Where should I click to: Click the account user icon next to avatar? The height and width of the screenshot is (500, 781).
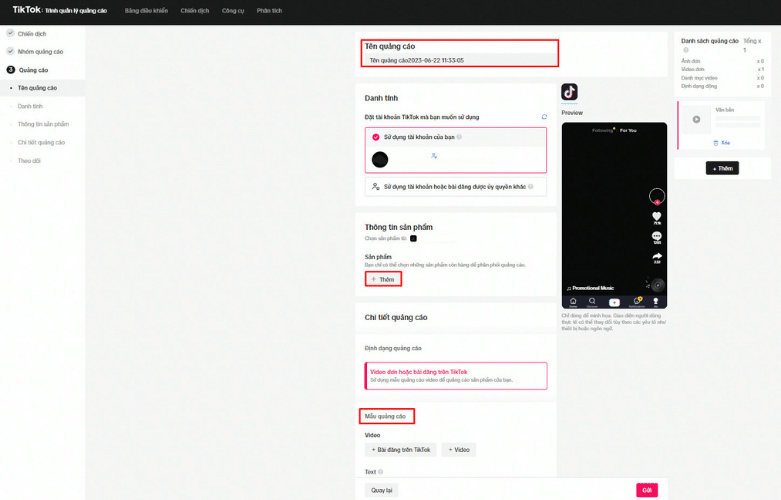(434, 156)
